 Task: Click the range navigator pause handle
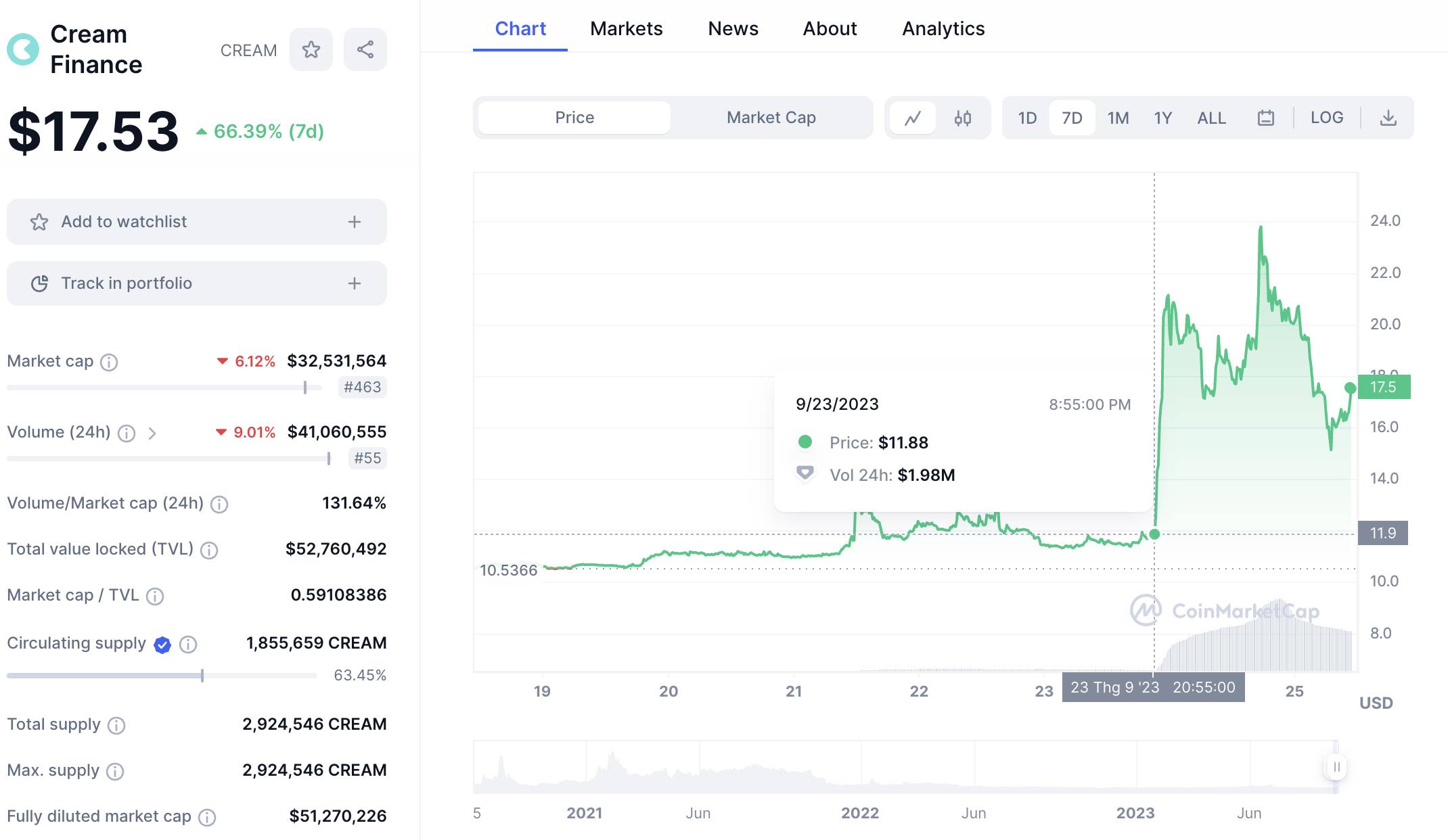tap(1336, 767)
